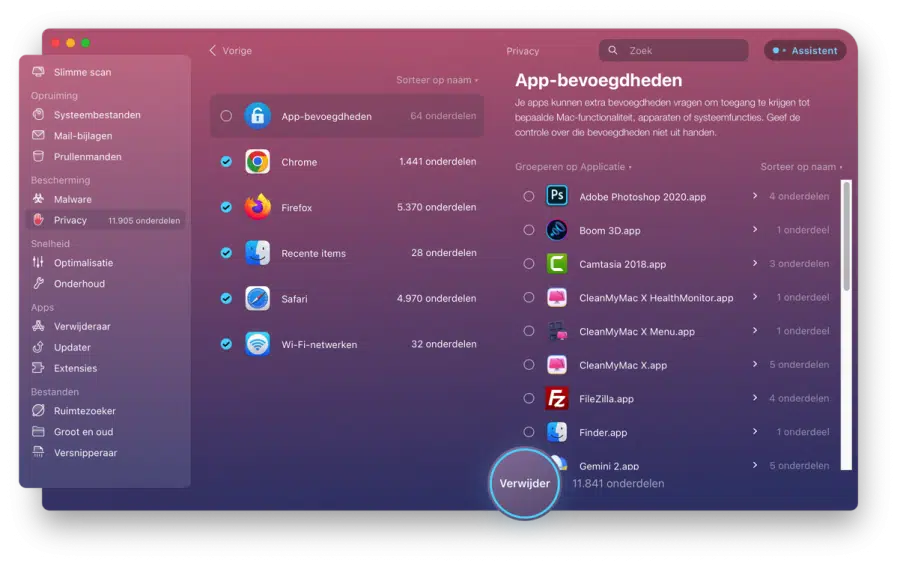Click the Onderhoud wrench icon
The height and width of the screenshot is (566, 900).
38,283
